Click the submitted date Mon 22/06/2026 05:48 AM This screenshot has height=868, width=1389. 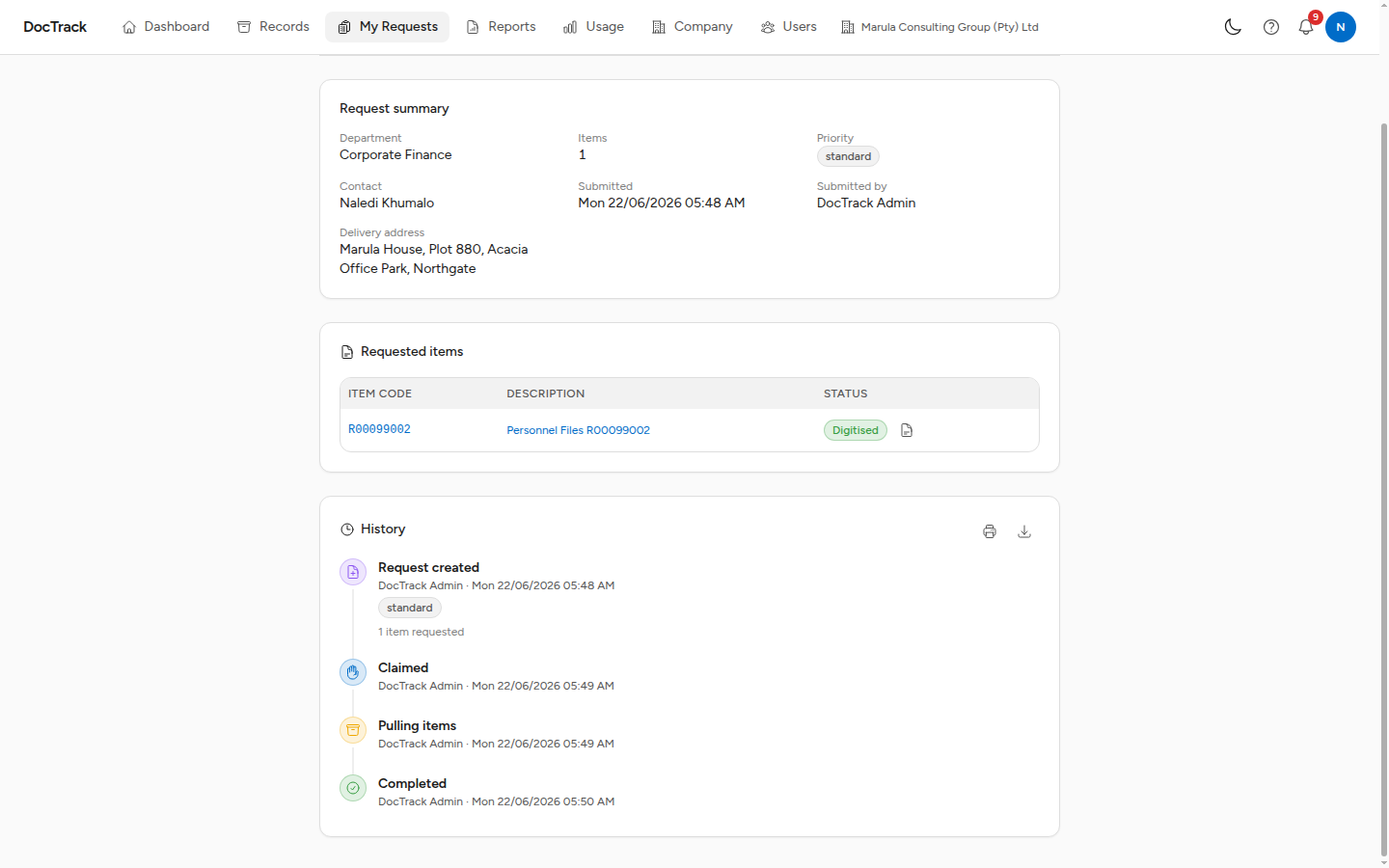(662, 203)
